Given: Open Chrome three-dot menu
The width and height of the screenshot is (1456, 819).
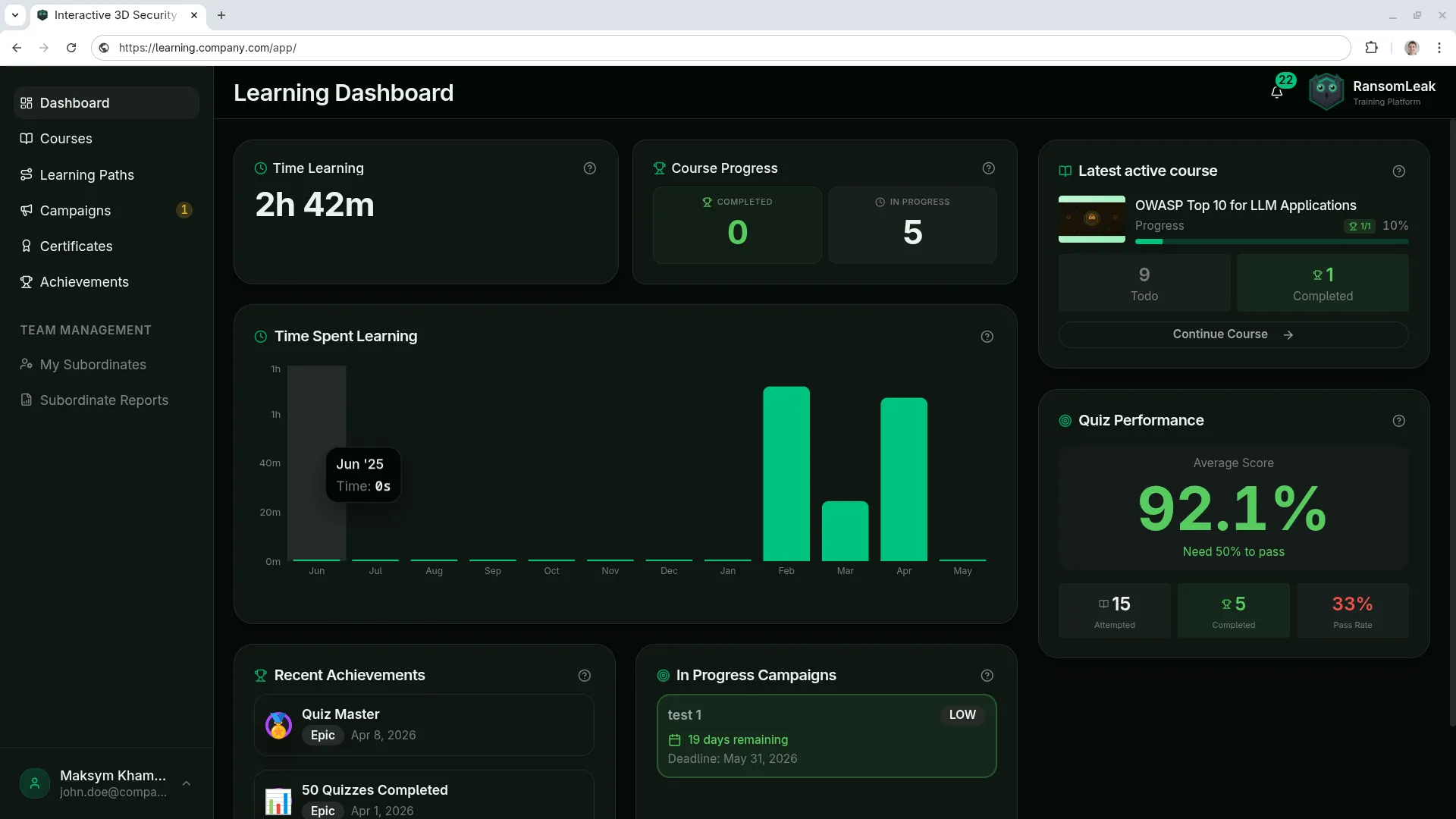Looking at the screenshot, I should point(1439,48).
